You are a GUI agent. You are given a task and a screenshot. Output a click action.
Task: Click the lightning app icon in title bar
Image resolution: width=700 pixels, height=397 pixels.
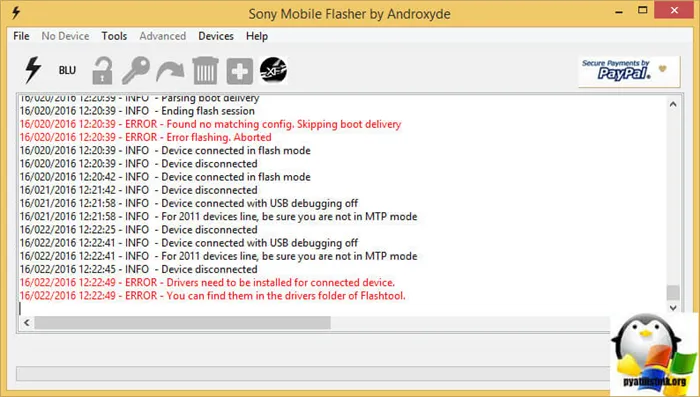(16, 13)
